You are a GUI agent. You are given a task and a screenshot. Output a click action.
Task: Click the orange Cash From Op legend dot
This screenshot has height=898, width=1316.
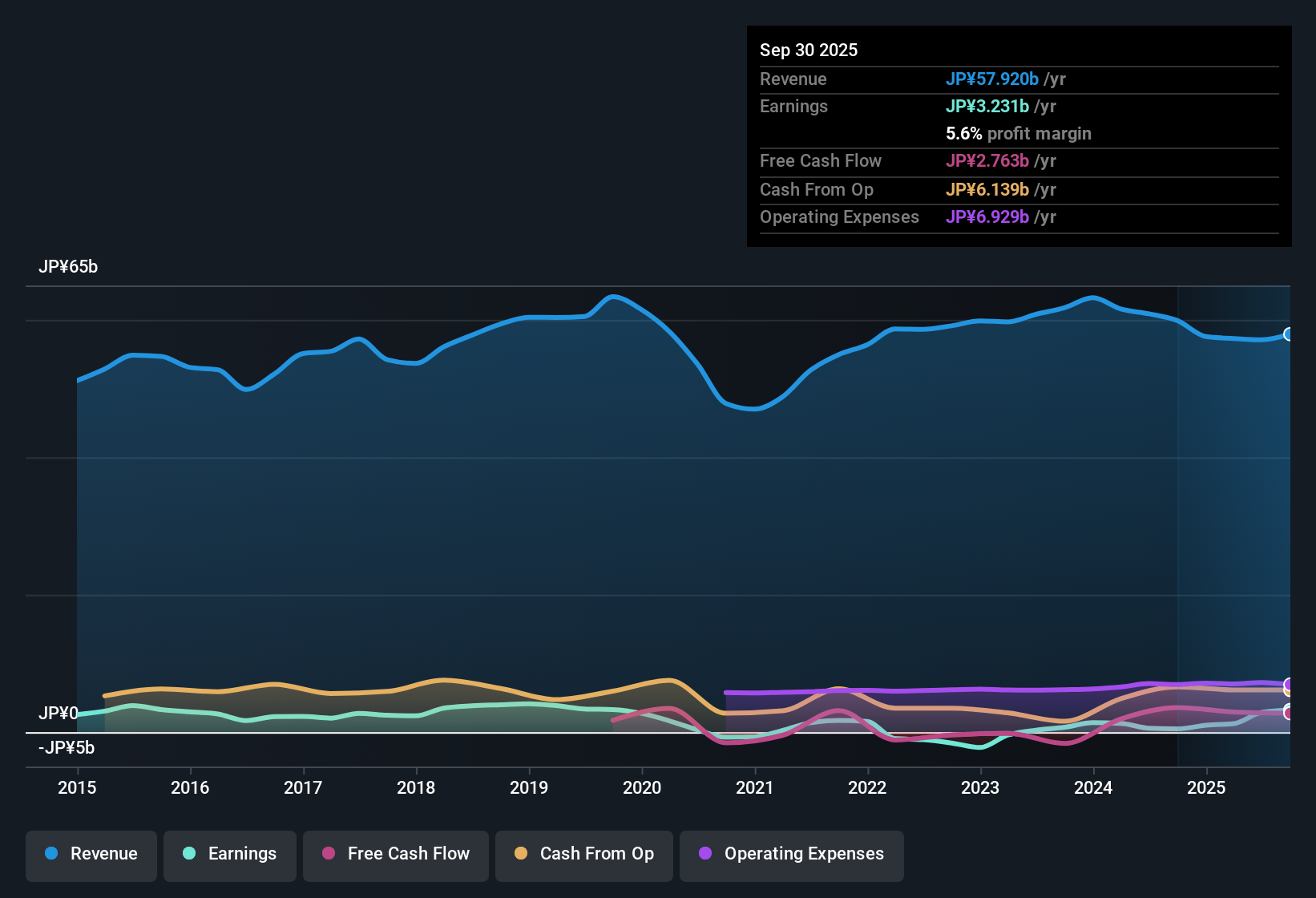[x=521, y=854]
